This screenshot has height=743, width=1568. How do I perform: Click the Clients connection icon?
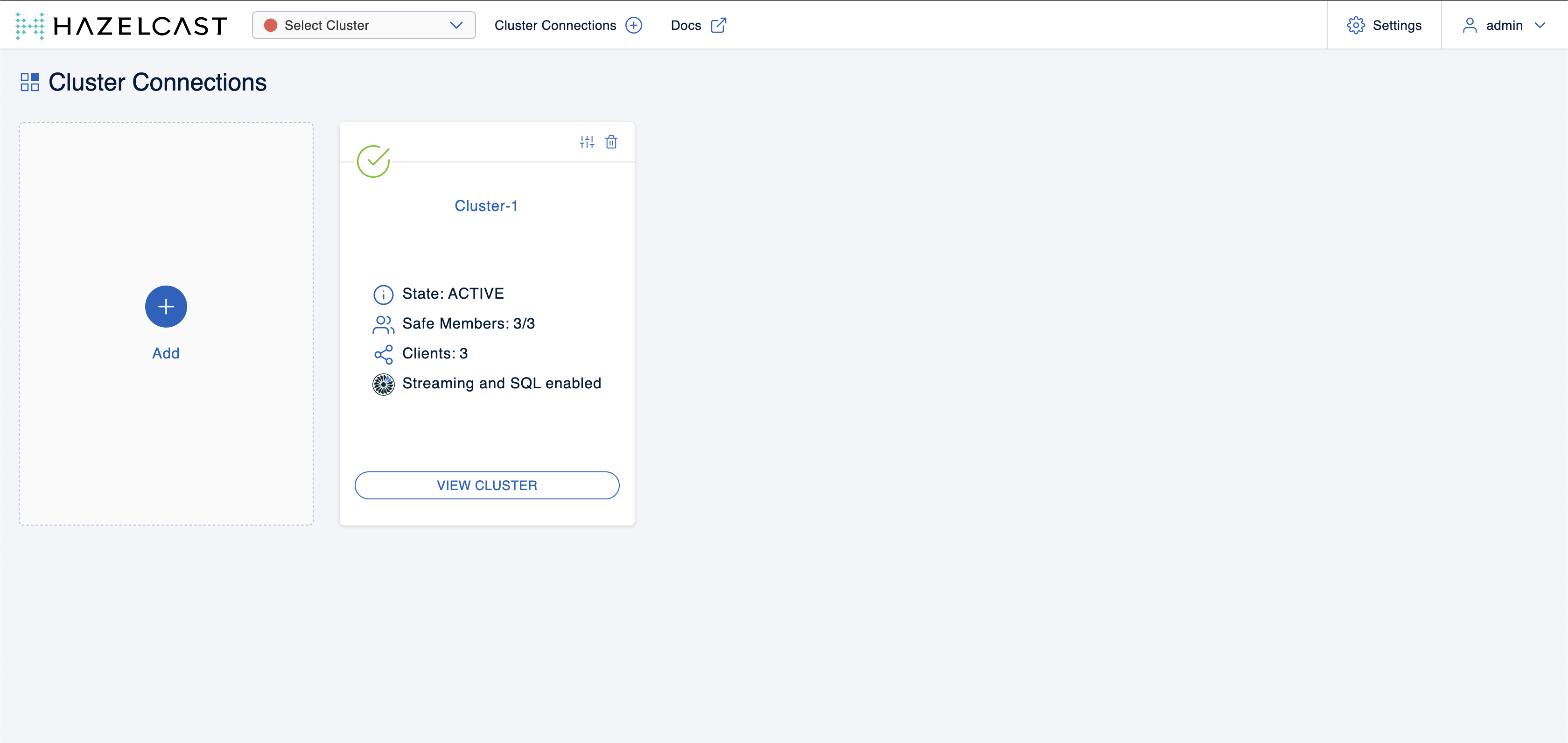(383, 354)
